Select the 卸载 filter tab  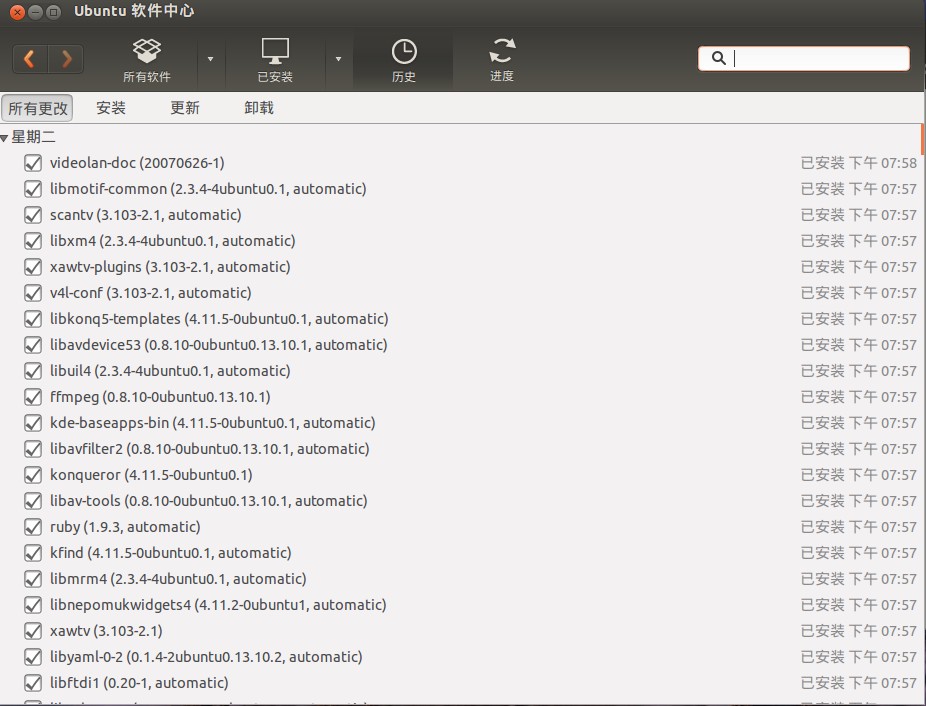259,108
